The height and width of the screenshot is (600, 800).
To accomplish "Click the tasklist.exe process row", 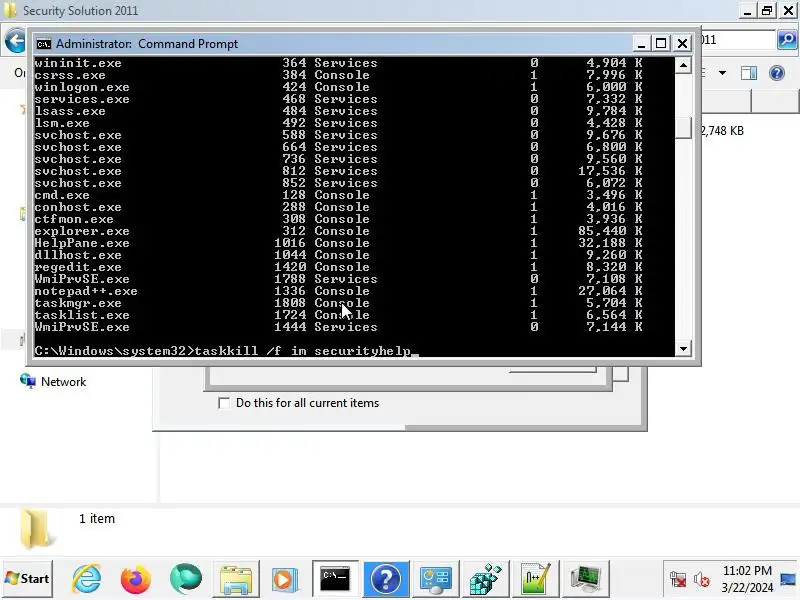I will [338, 315].
